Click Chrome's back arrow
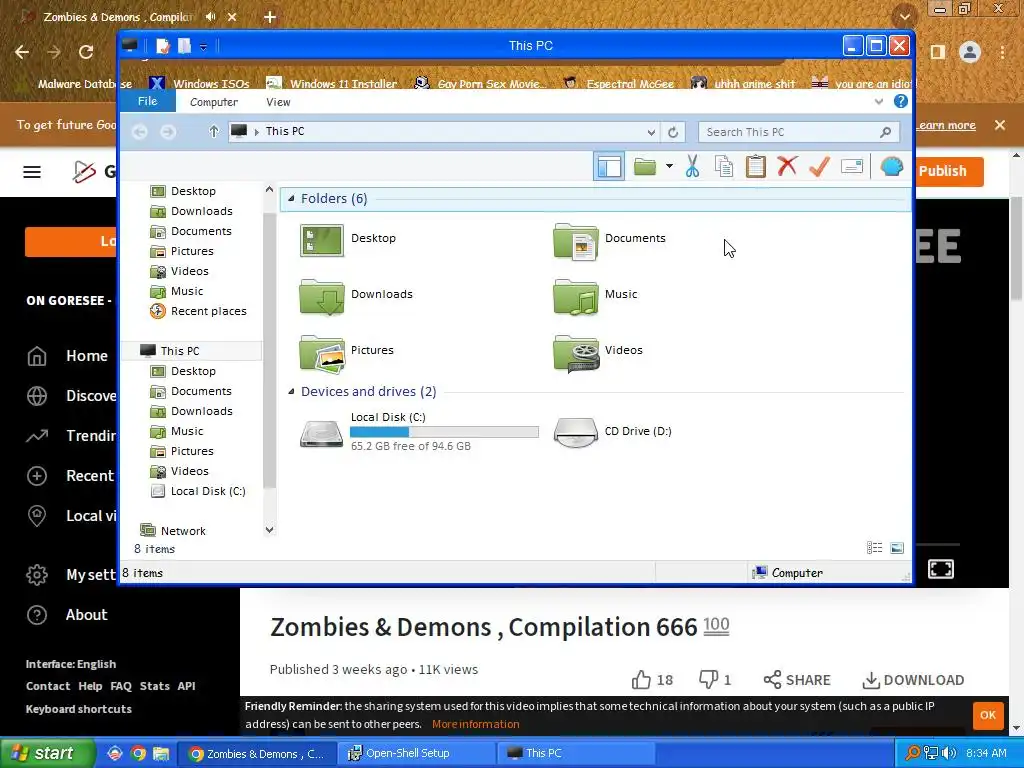 (x=22, y=52)
